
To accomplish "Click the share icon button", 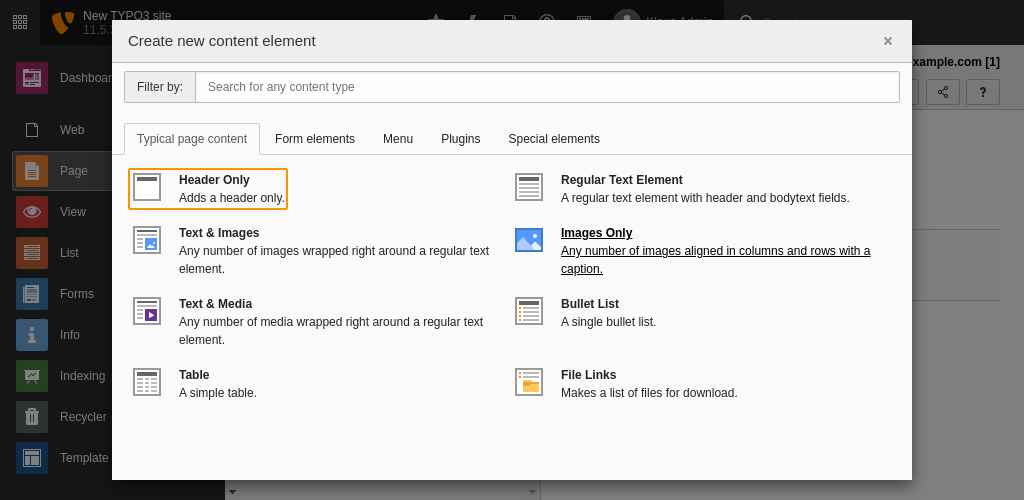I will click(943, 92).
